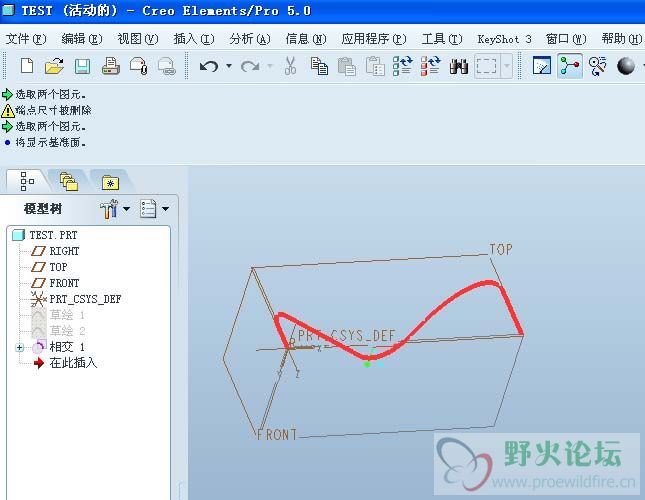Click the 在此插入 insert-here marker
The image size is (645, 500).
65,363
